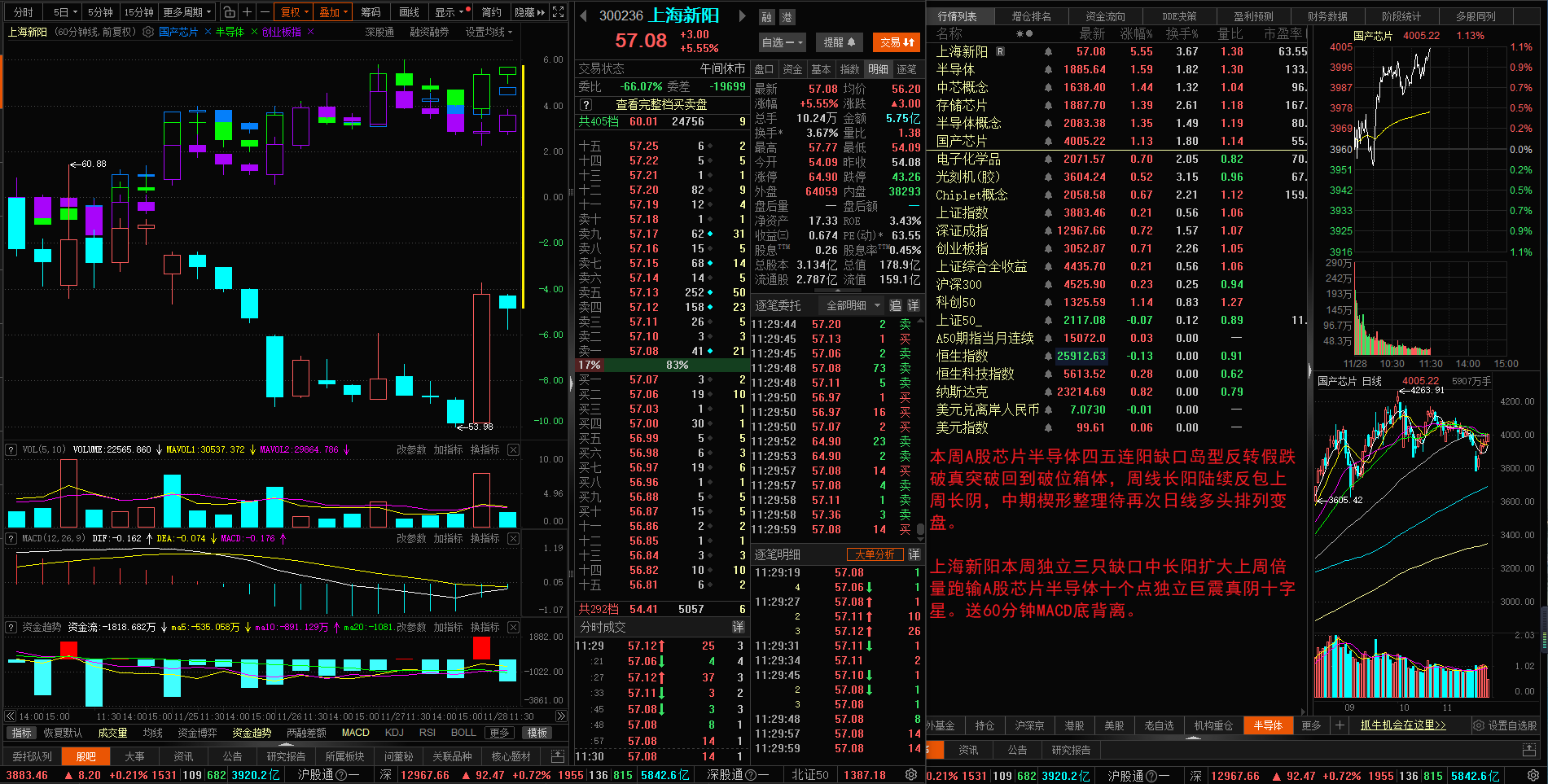Open the 大单分析 large order analysis

point(875,554)
